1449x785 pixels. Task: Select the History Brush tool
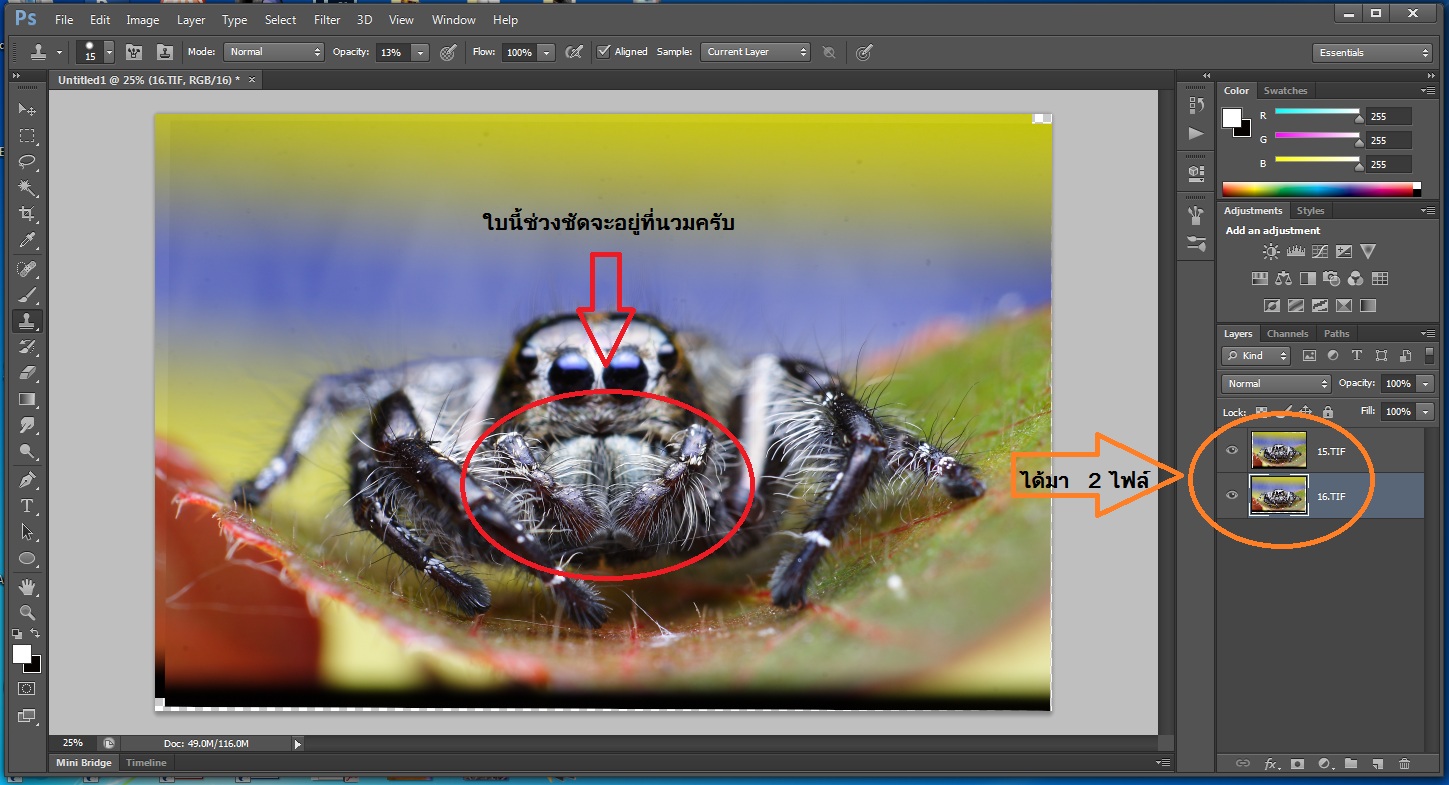pyautogui.click(x=28, y=347)
